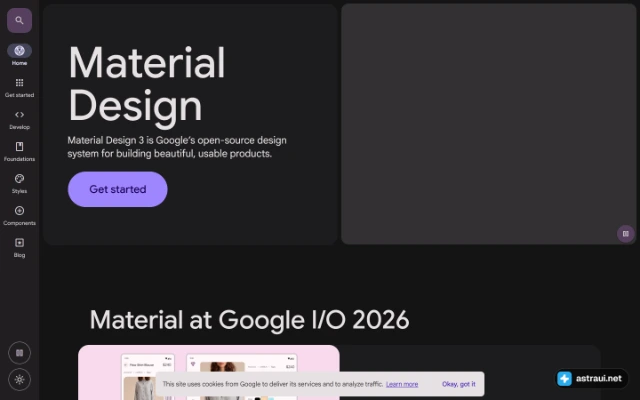The height and width of the screenshot is (400, 640).
Task: Open the search button in sidebar
Action: pyautogui.click(x=19, y=20)
